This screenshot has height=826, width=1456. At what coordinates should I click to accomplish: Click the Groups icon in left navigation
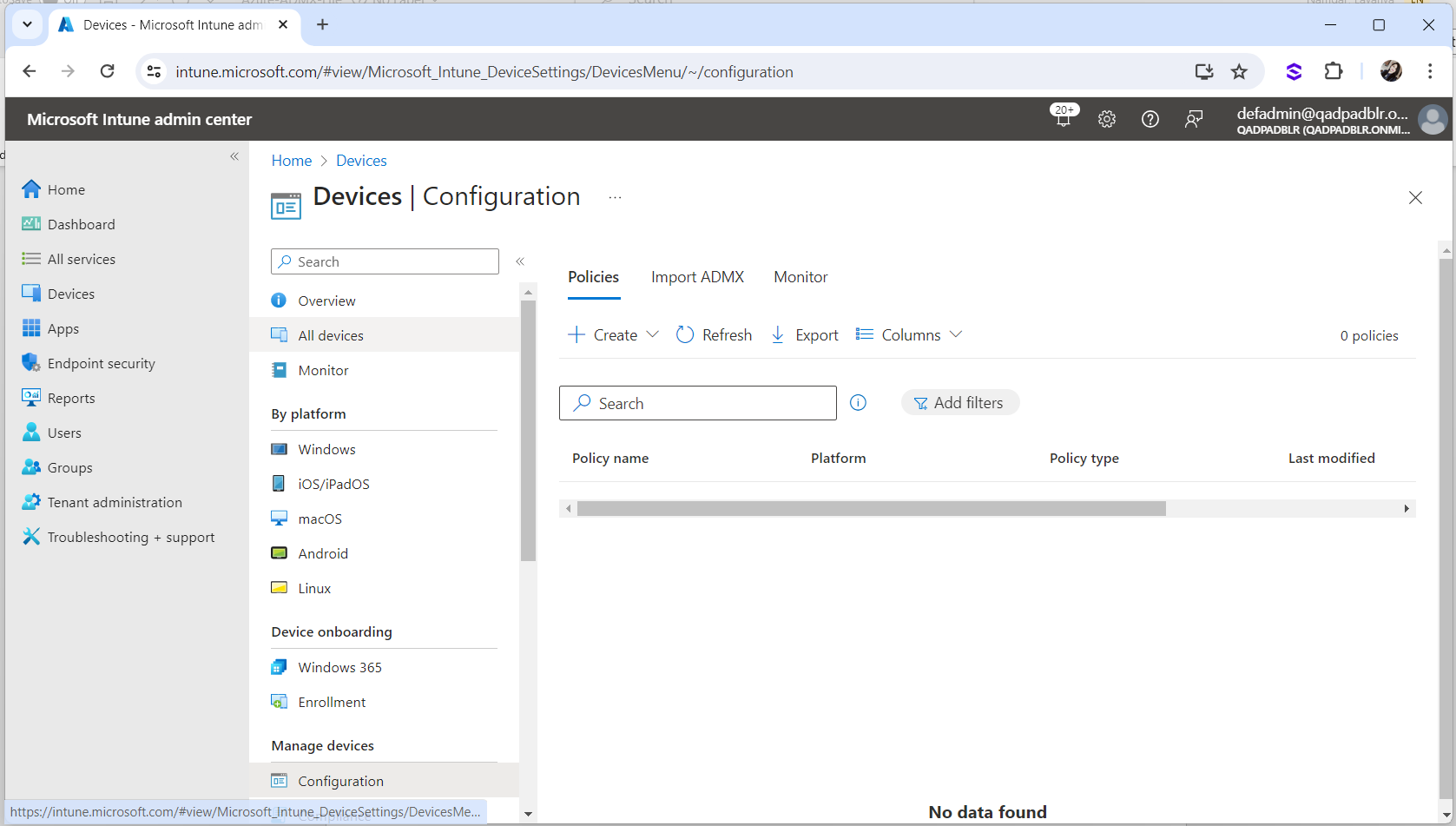tap(31, 467)
